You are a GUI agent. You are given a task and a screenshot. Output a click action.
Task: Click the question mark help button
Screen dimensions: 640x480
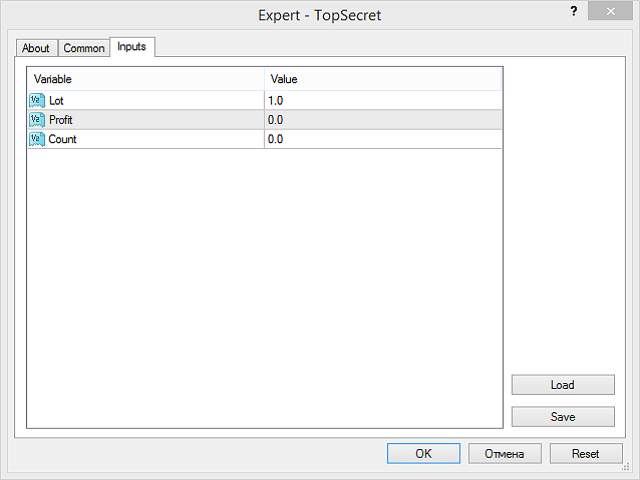click(x=573, y=12)
